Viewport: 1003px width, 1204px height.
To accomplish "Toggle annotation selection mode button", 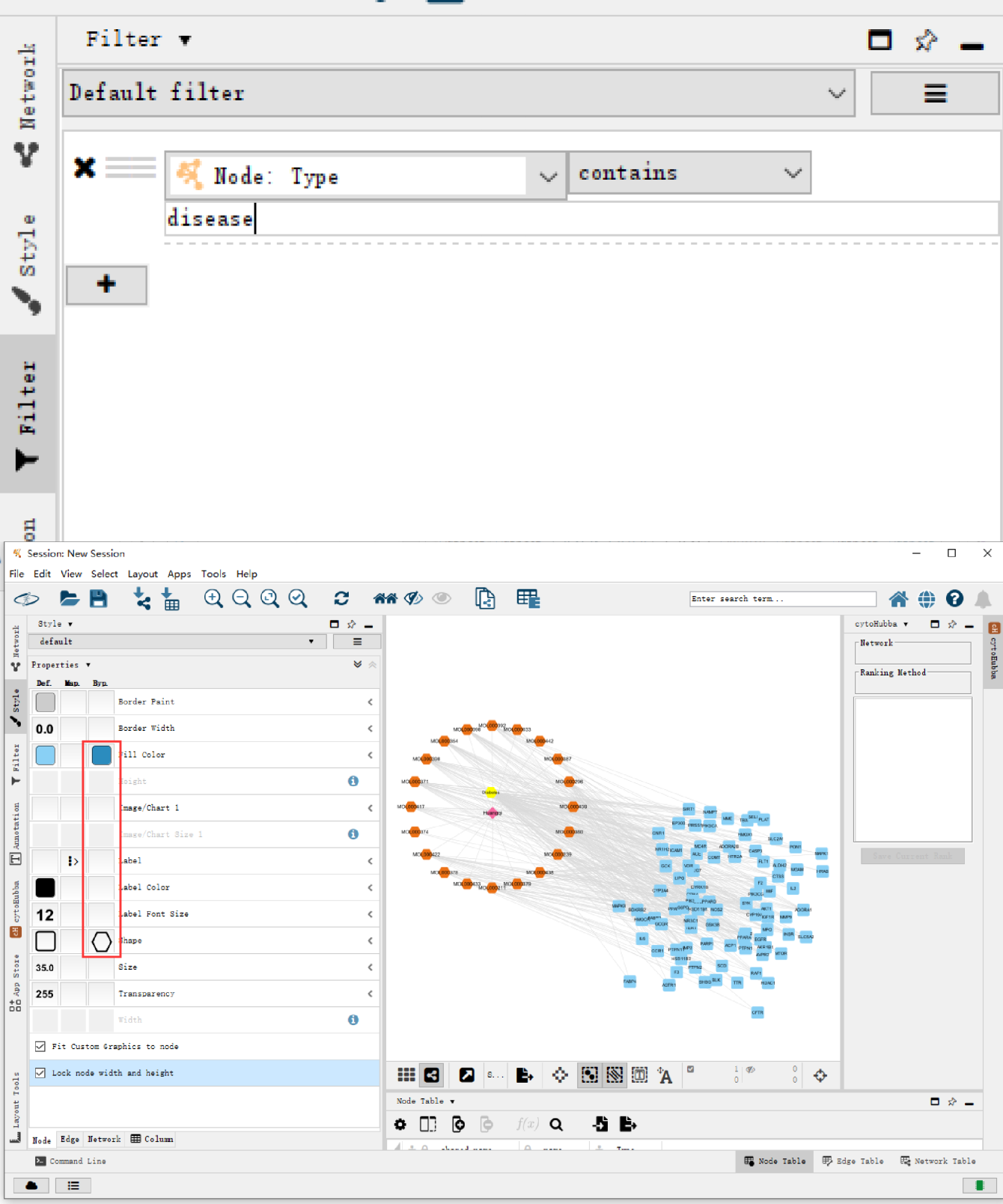I will [640, 1075].
